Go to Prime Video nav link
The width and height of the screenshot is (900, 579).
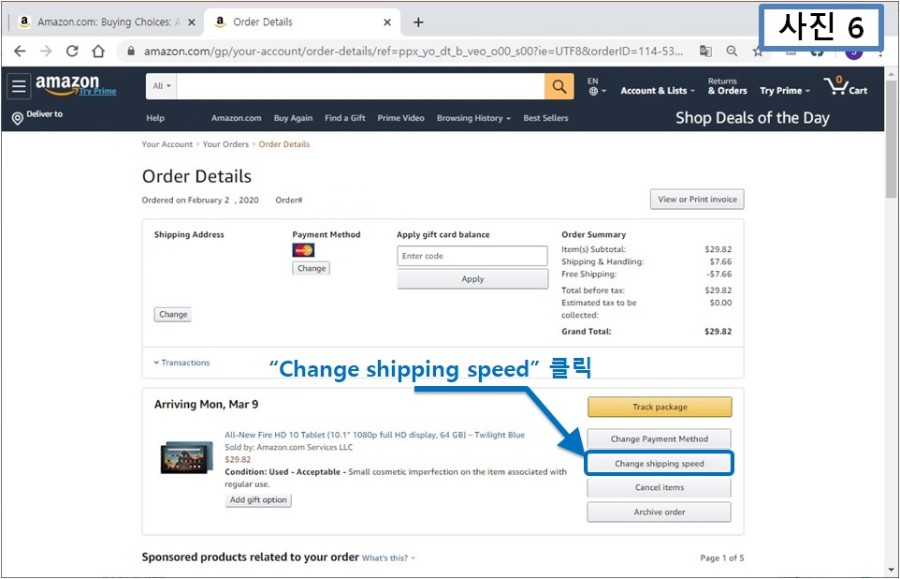point(401,118)
